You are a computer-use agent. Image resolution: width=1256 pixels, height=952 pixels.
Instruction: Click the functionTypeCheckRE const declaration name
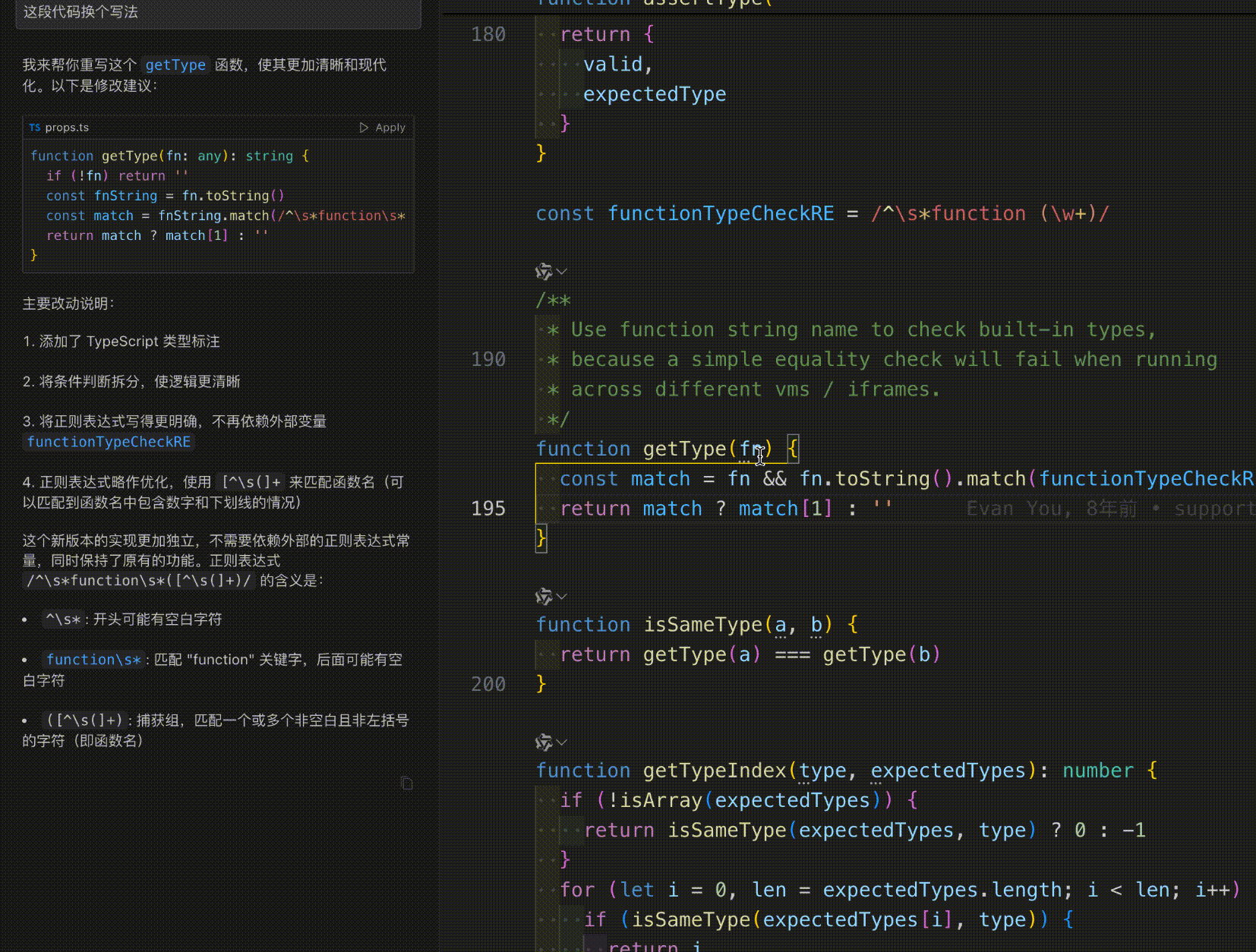tap(721, 213)
